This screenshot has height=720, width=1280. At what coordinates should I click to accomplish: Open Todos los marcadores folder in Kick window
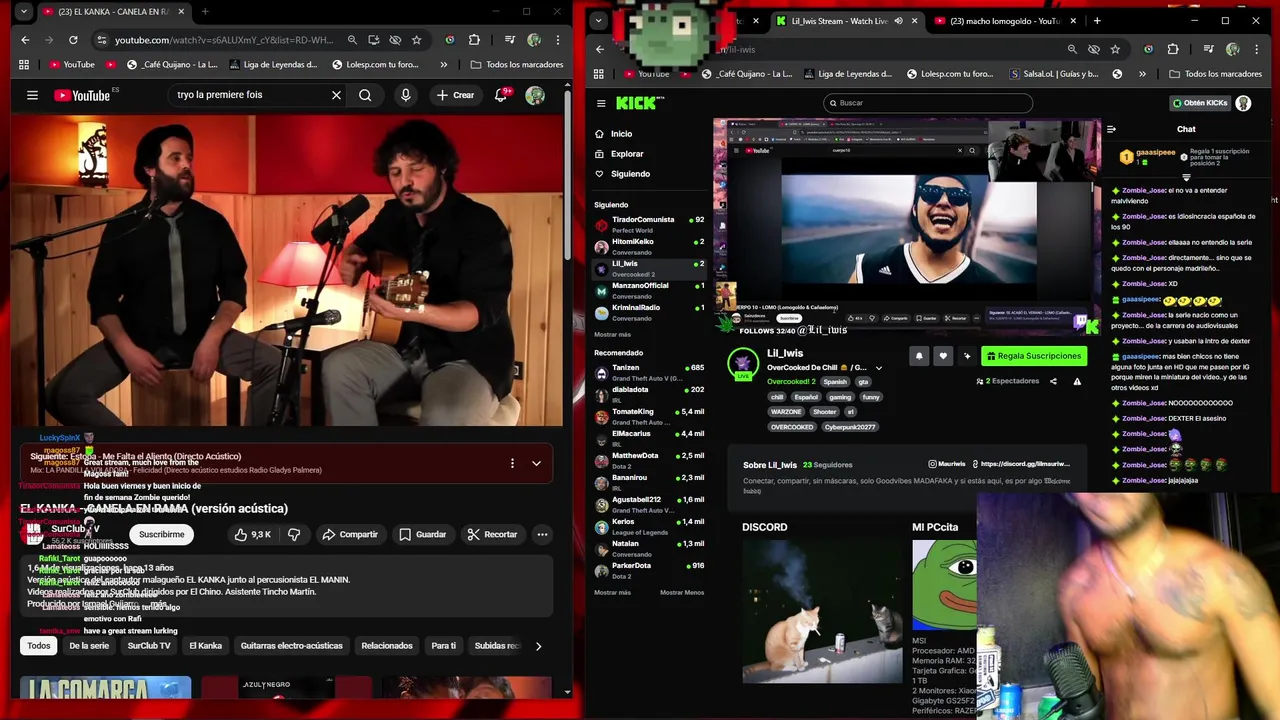pyautogui.click(x=1215, y=74)
